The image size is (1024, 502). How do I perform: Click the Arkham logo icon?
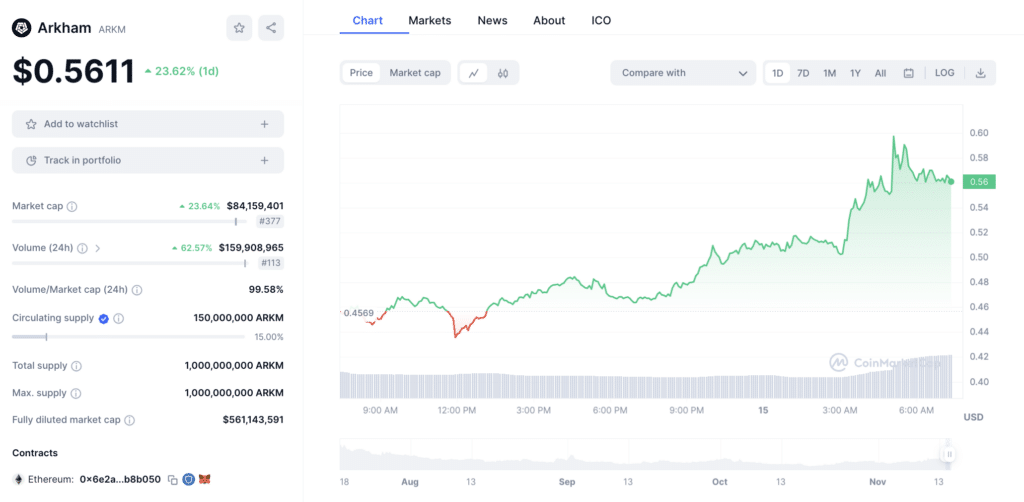pos(22,28)
